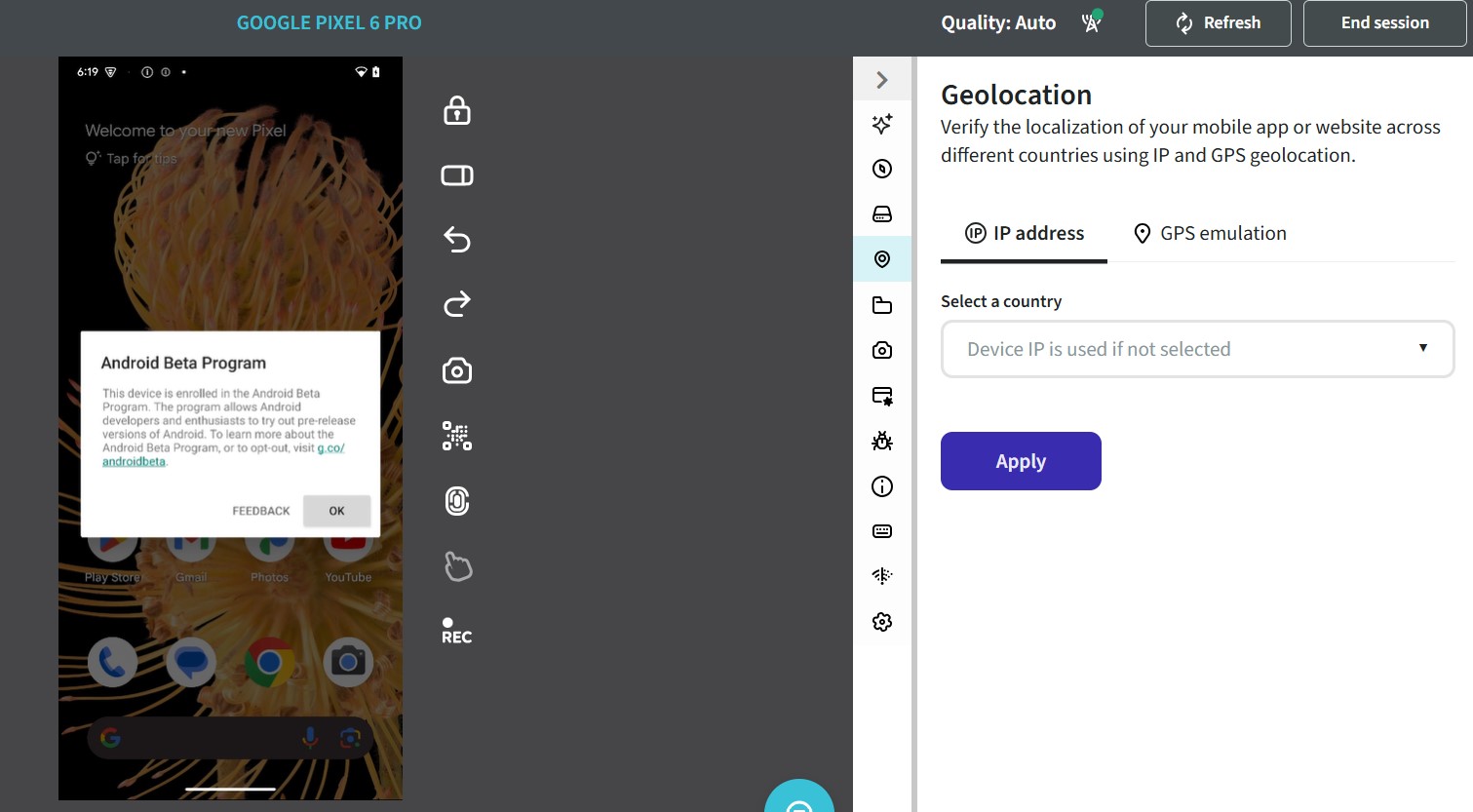The width and height of the screenshot is (1473, 812).
Task: Open the g.co/androidbeta link
Action: click(331, 448)
